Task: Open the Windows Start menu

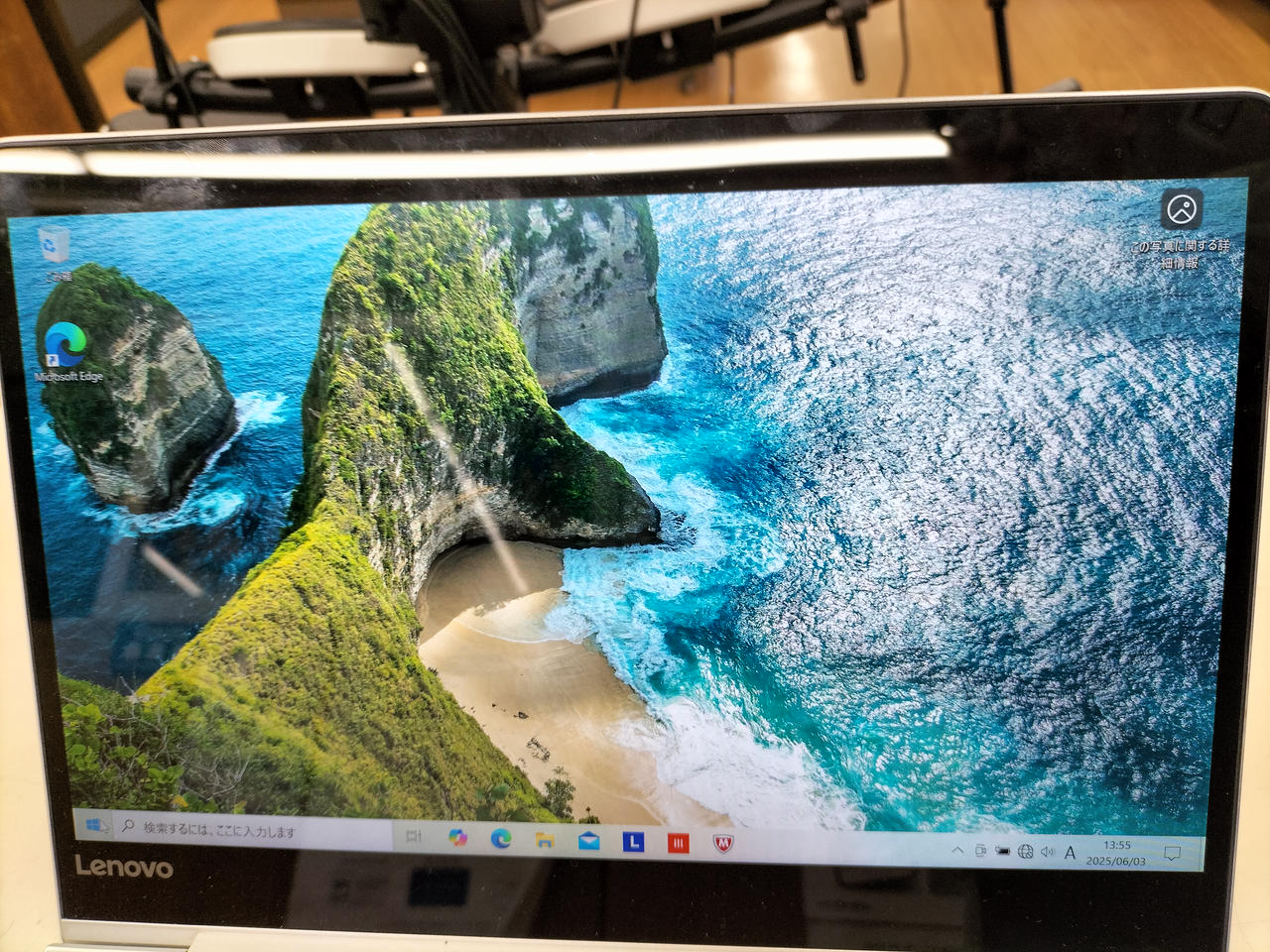Action: tap(97, 825)
